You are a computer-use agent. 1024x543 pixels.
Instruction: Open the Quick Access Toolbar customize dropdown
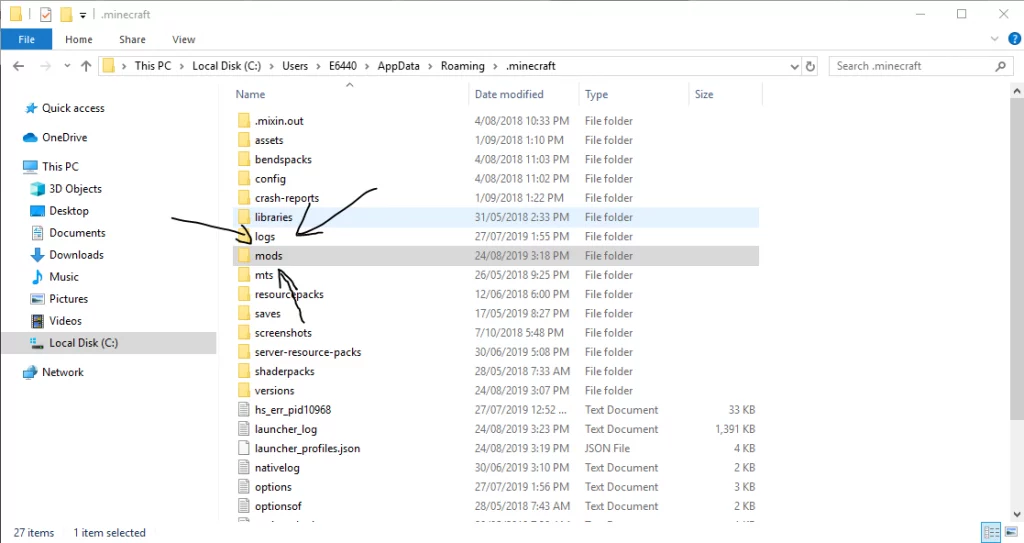click(83, 14)
